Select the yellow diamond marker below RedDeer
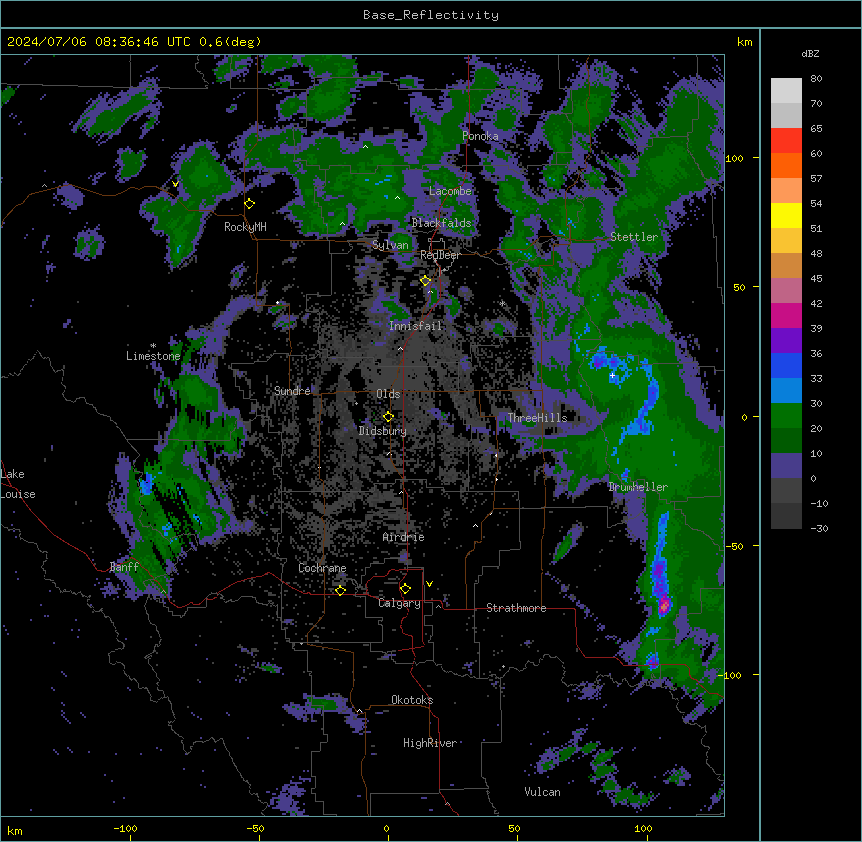The width and height of the screenshot is (862, 842). (x=425, y=281)
